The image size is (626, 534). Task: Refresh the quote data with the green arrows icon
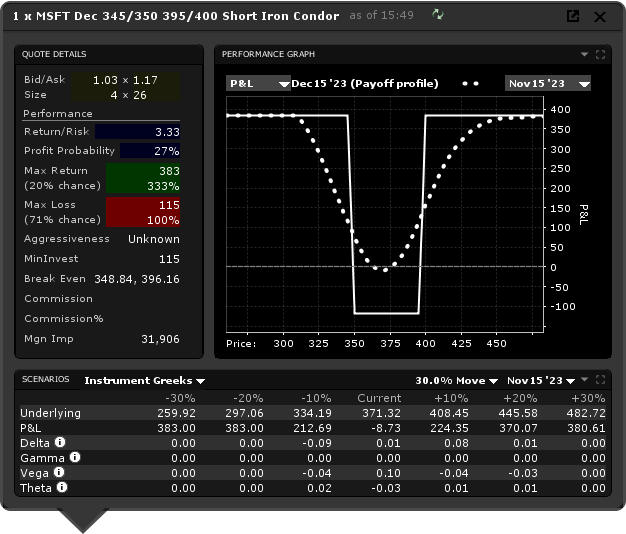click(x=438, y=15)
